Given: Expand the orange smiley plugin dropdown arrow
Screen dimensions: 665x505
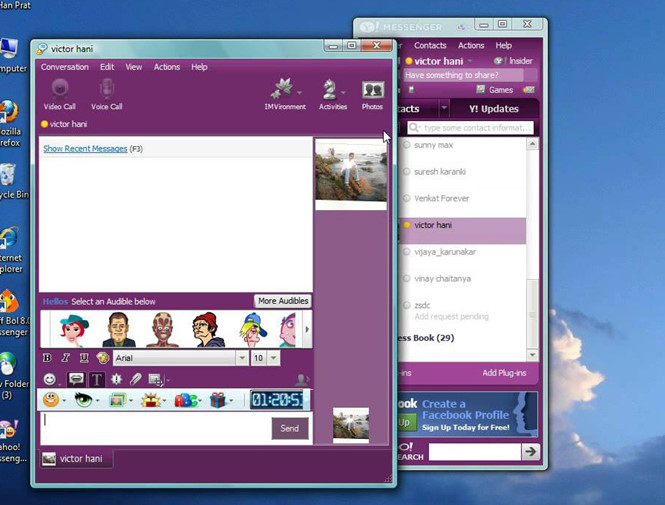Looking at the screenshot, I should tap(64, 400).
